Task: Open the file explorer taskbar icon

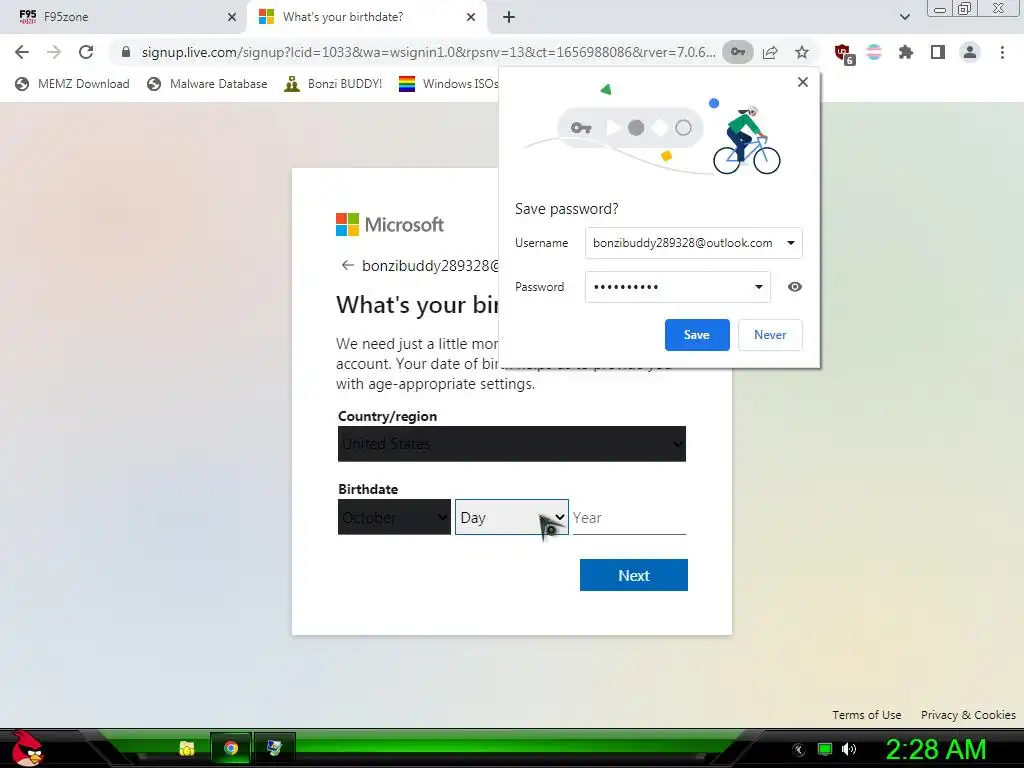Action: click(187, 748)
